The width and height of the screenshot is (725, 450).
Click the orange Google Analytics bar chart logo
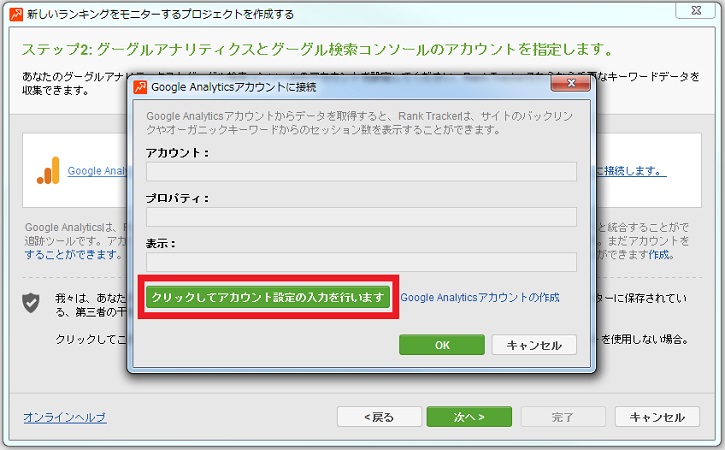[49, 170]
